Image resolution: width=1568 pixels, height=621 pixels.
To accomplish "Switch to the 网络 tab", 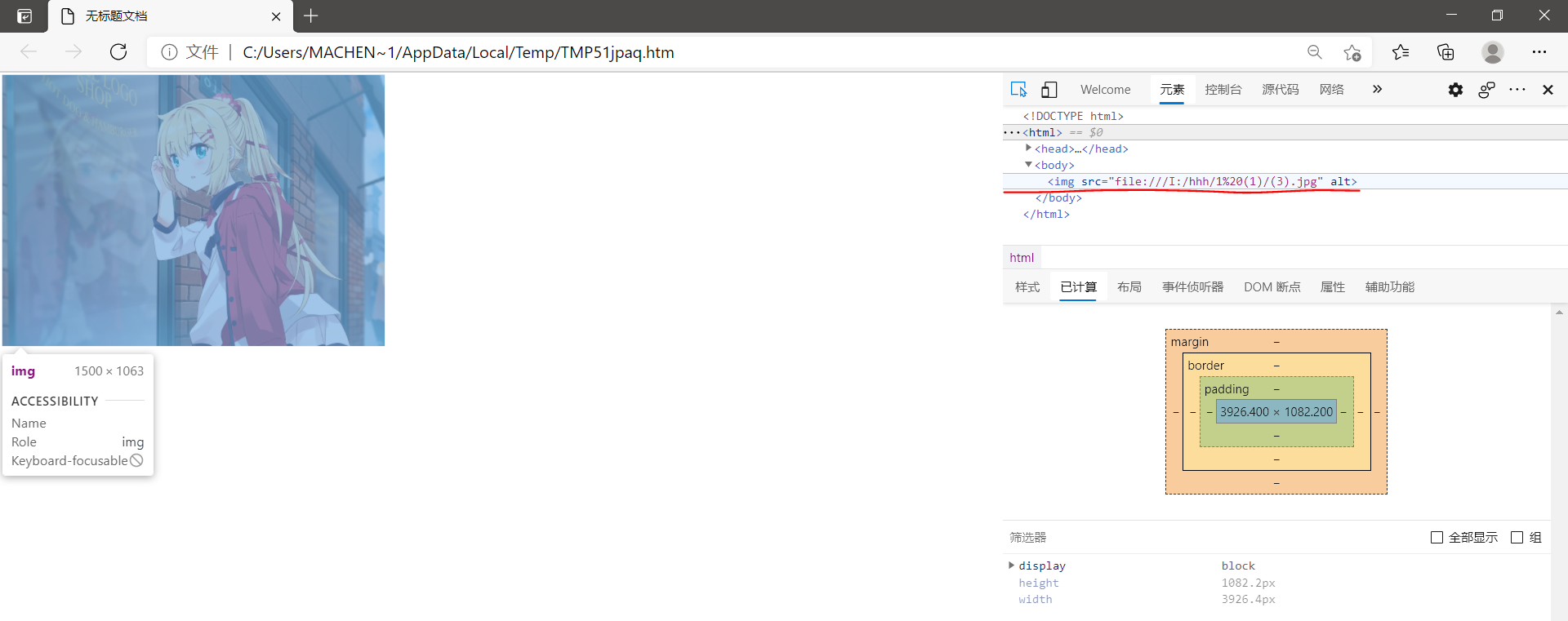I will (x=1331, y=90).
